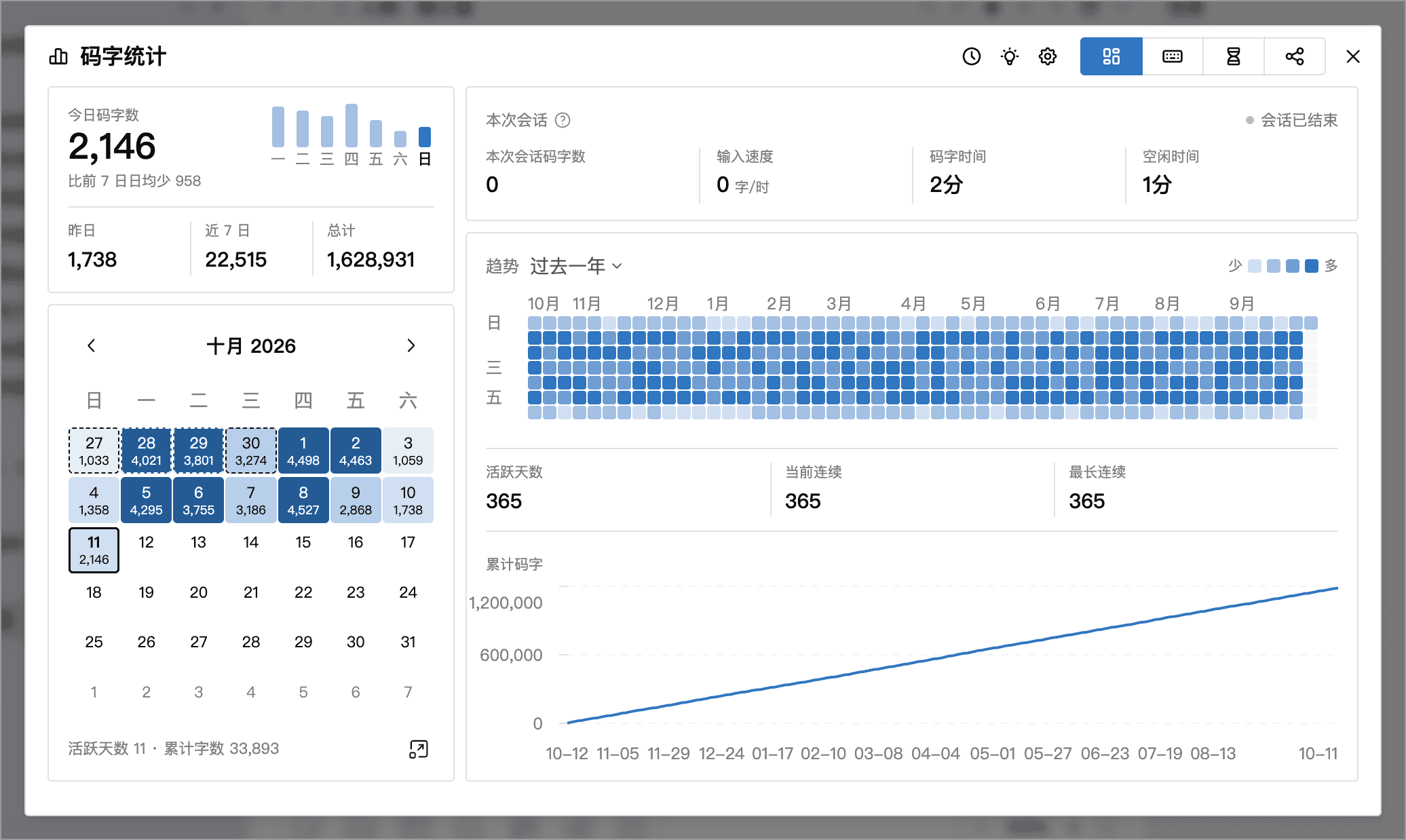
Task: Click the 总计 value 1,628,931
Action: [370, 260]
